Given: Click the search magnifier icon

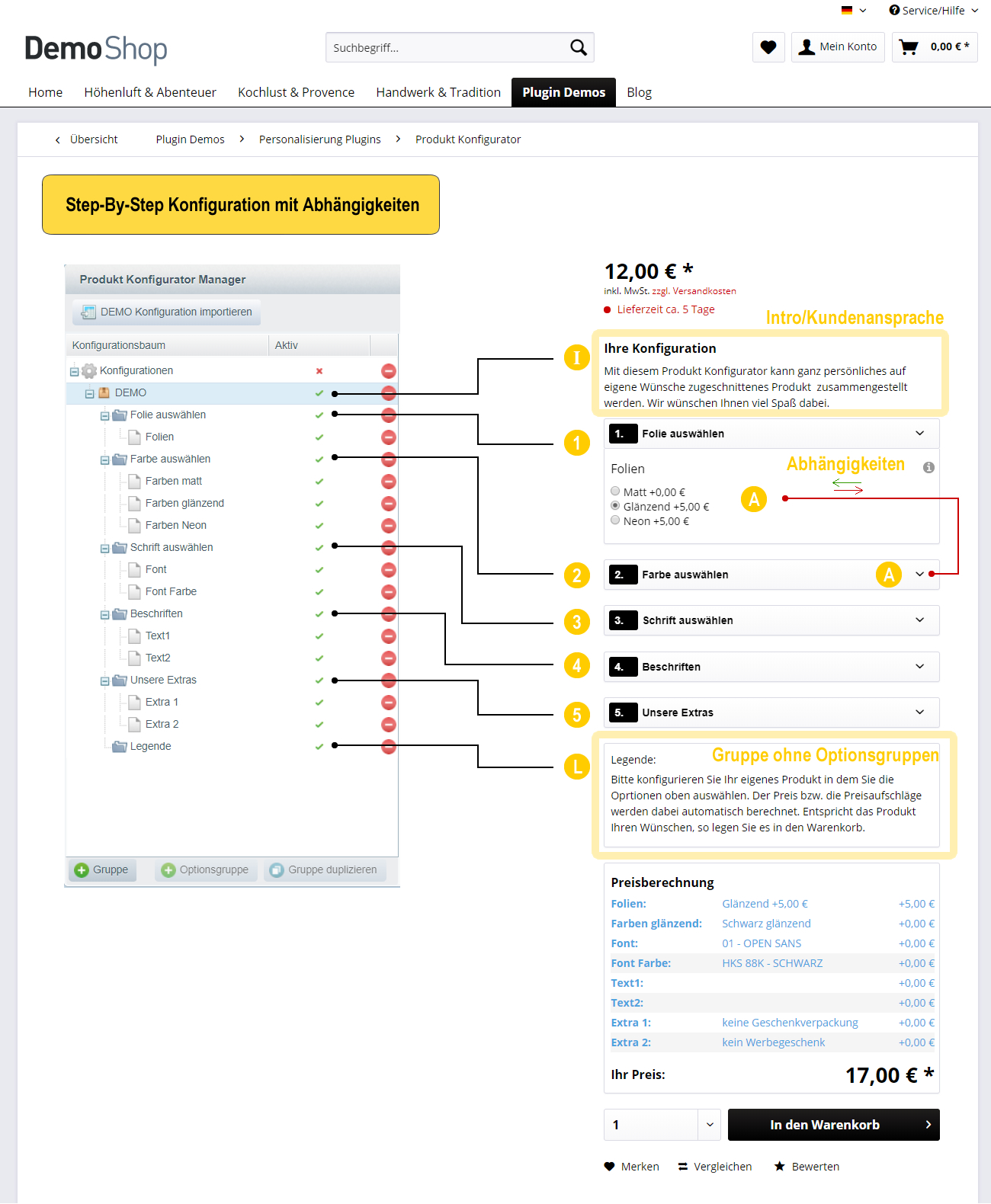Looking at the screenshot, I should pyautogui.click(x=579, y=47).
